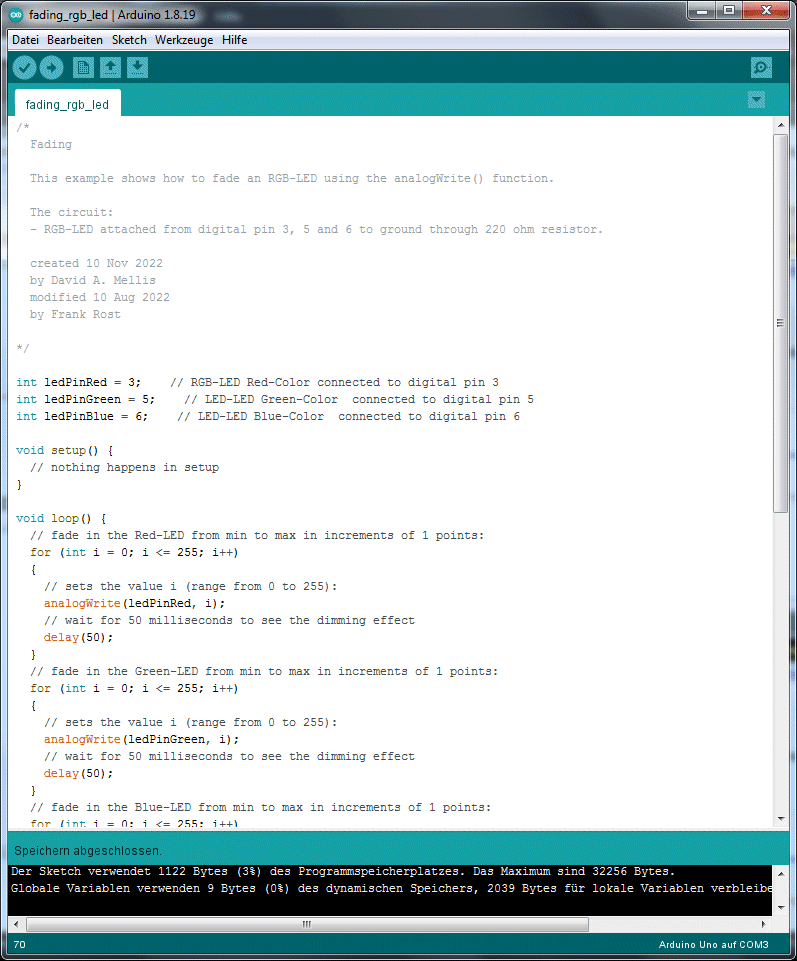Click the console line 'Globale Variablen verwenden 9 Bytes'
797x961 pixels.
click(x=391, y=889)
